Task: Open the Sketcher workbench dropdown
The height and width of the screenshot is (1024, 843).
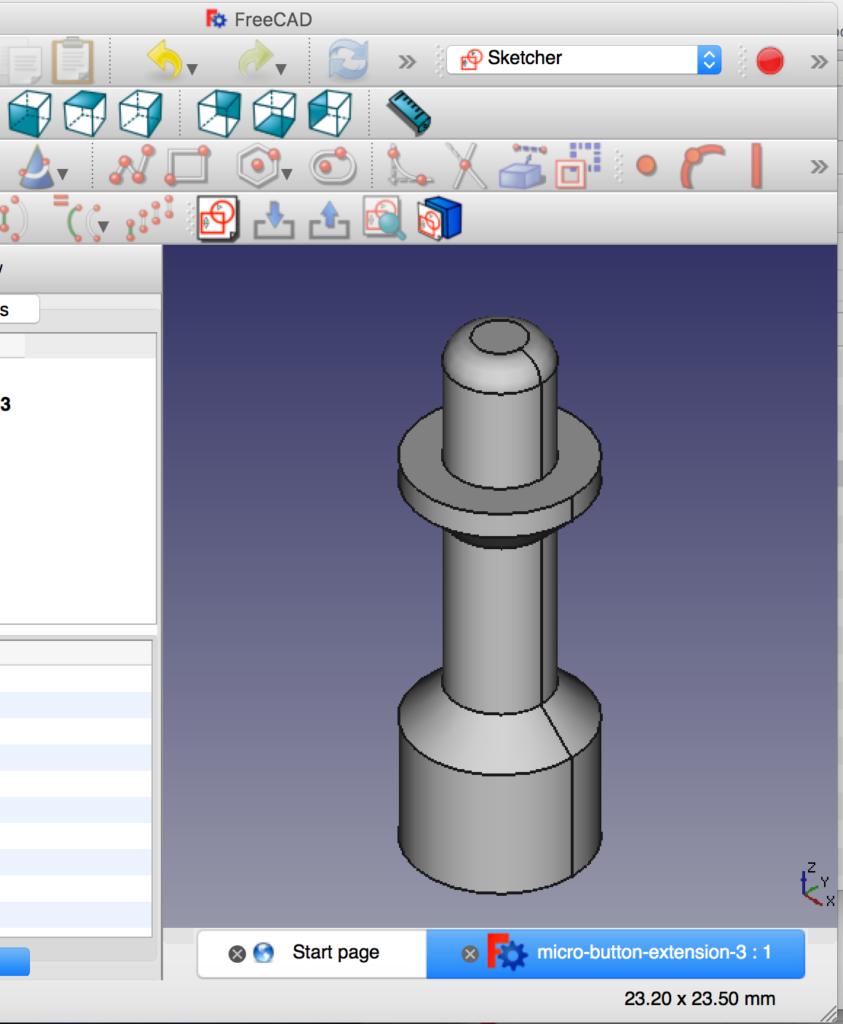Action: [707, 59]
